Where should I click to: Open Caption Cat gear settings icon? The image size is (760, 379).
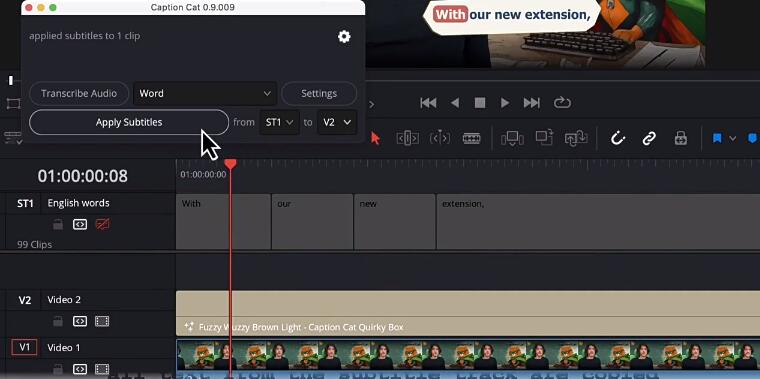[344, 36]
